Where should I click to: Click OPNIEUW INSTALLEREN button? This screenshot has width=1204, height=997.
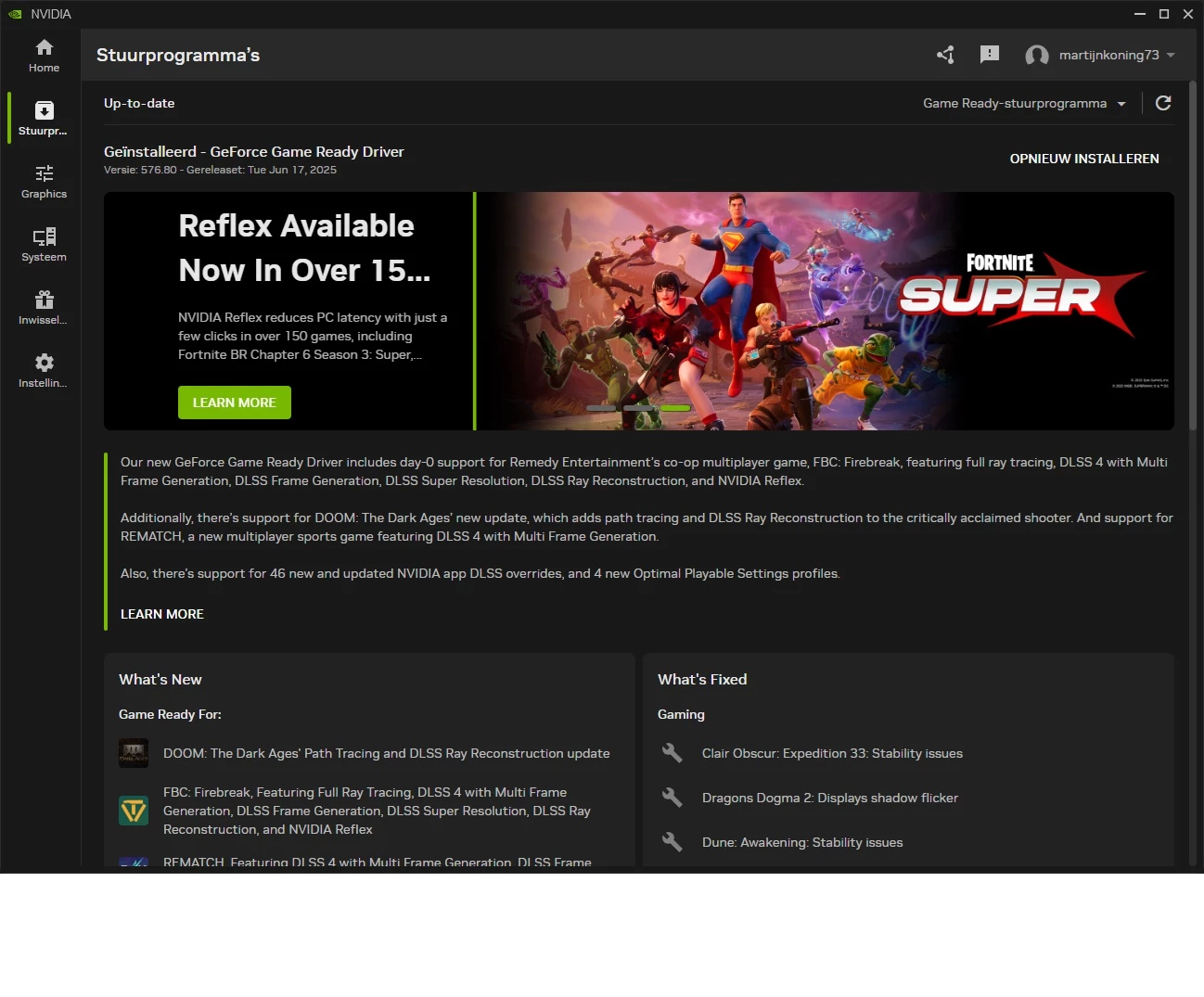coord(1084,159)
